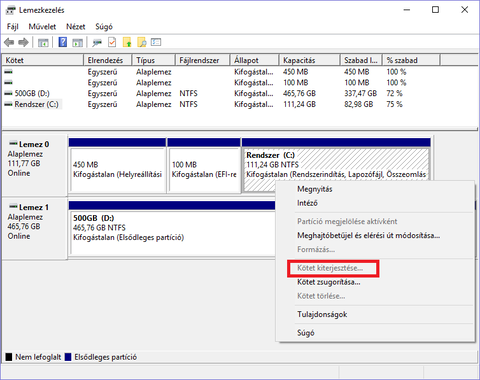Open Tulajdonságok from the context menu
Viewport: 480px width, 380px height.
pyautogui.click(x=375, y=314)
